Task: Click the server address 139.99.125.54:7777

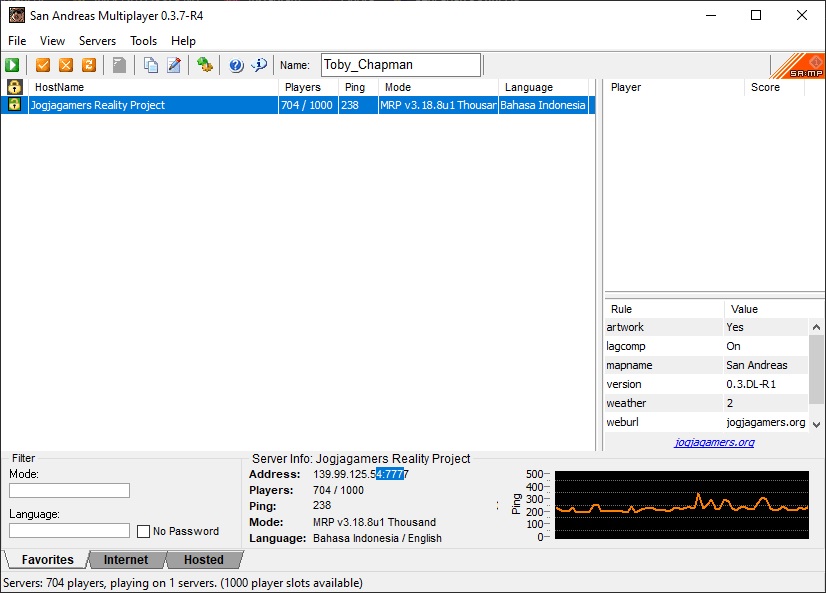Action: pyautogui.click(x=361, y=474)
